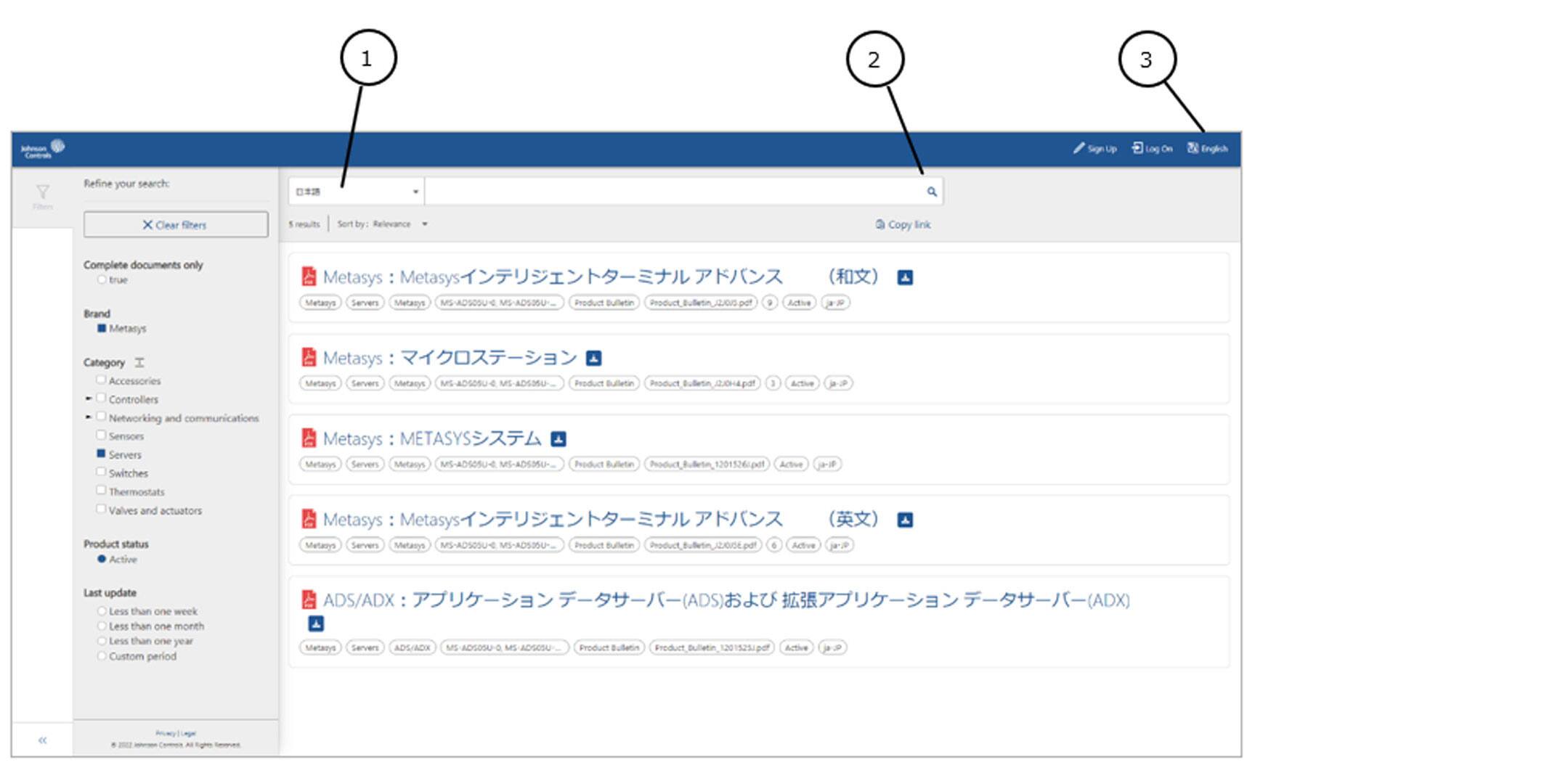
Task: Click the 5 results count text
Action: tap(304, 224)
